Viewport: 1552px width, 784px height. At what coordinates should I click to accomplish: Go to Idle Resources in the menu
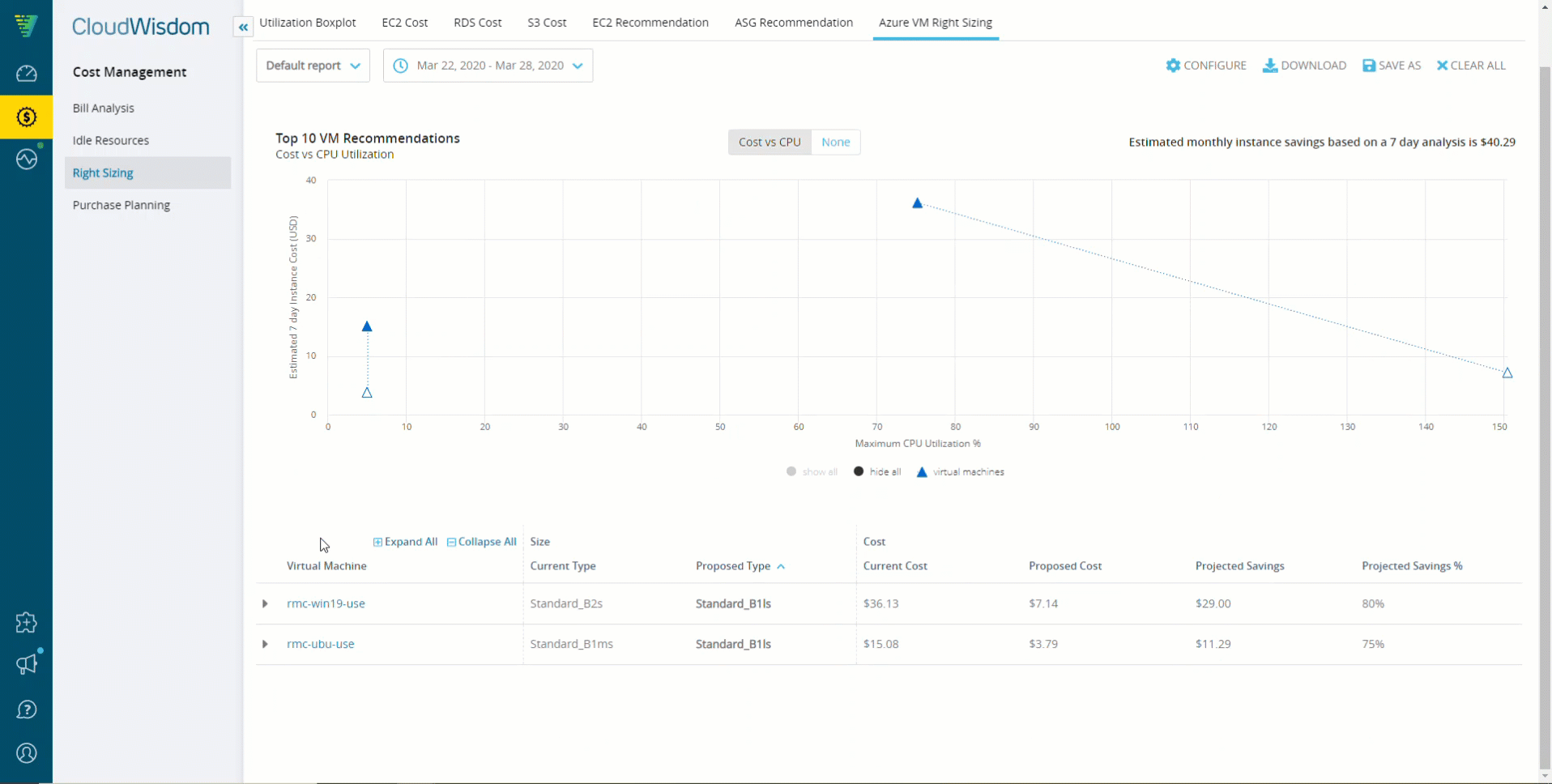click(111, 140)
